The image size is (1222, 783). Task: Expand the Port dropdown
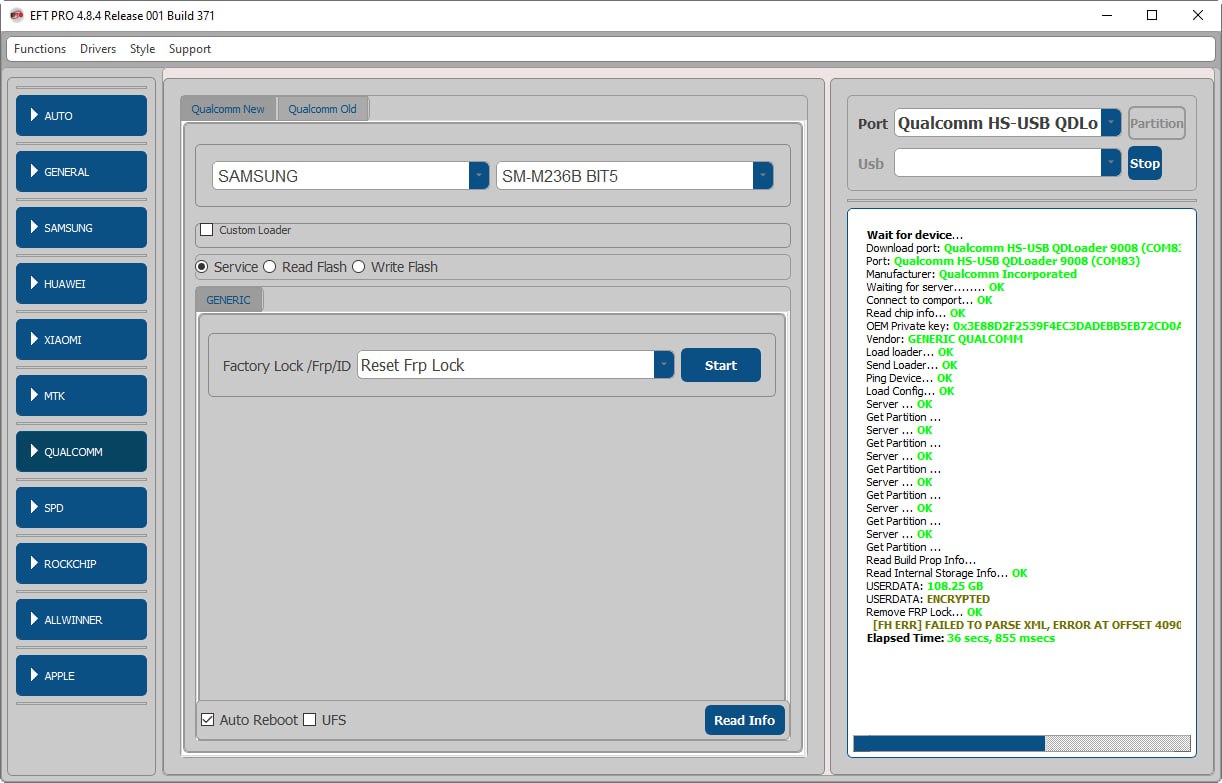pos(1111,123)
